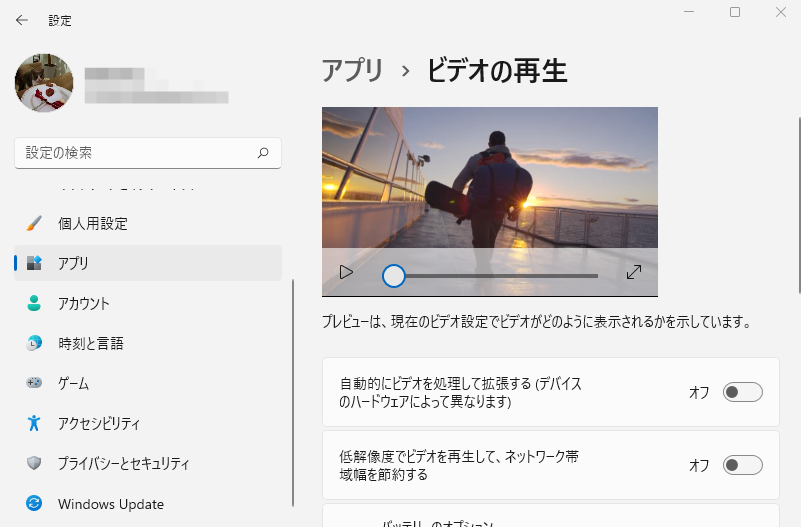Image resolution: width=801 pixels, height=527 pixels.
Task: Close the Settings window
Action: tap(781, 12)
